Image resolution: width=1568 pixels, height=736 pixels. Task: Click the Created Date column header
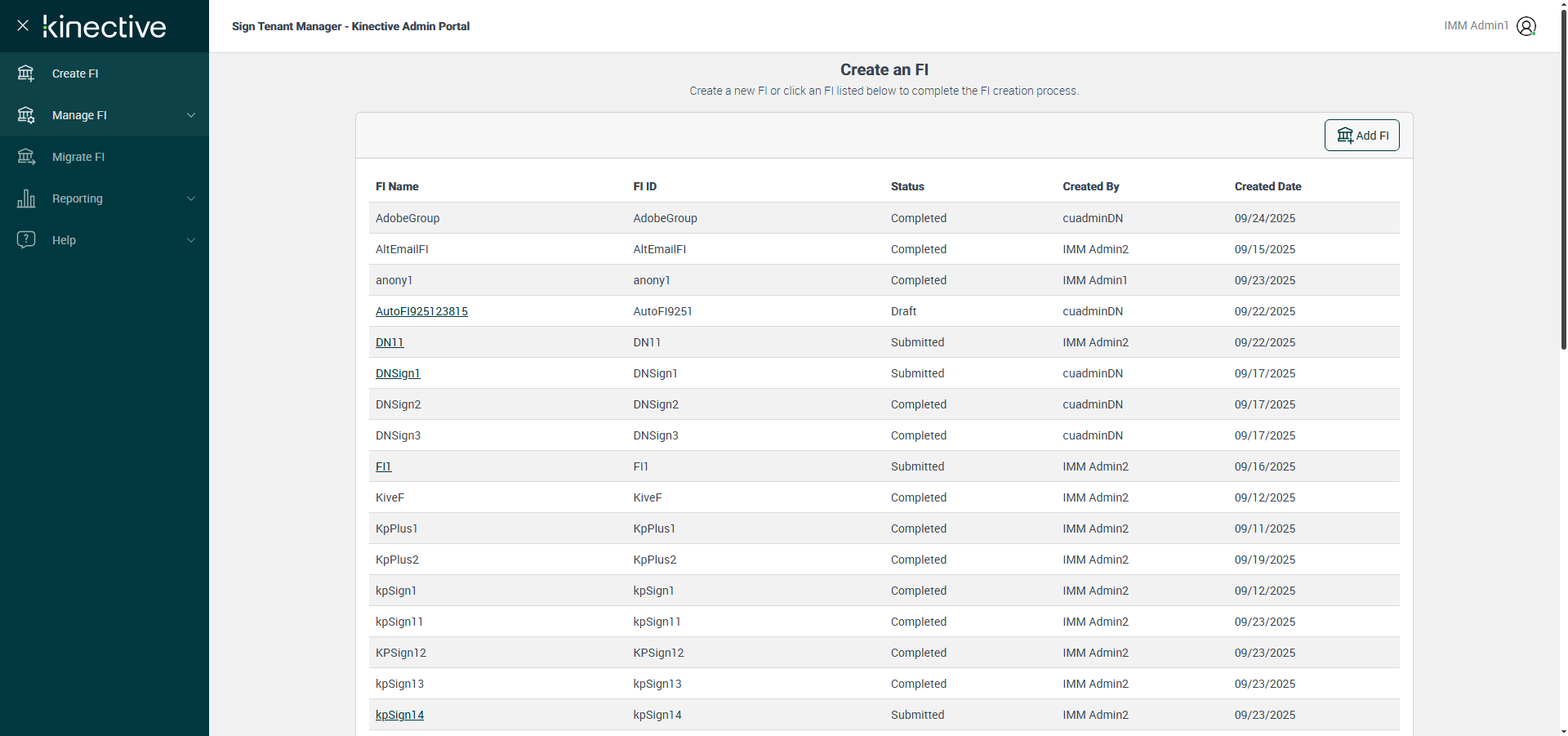[x=1267, y=186]
